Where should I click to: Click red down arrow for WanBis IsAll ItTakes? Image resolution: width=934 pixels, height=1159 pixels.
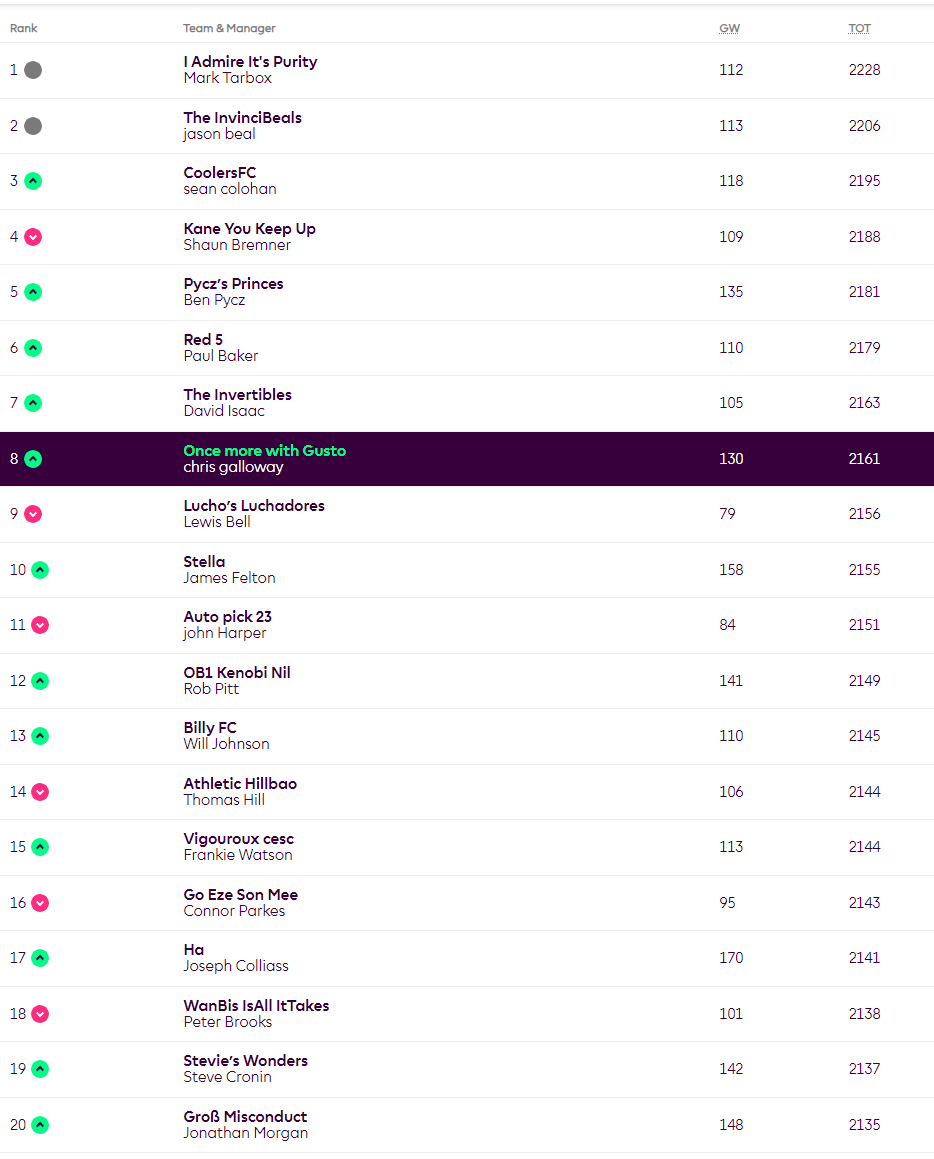click(40, 1014)
